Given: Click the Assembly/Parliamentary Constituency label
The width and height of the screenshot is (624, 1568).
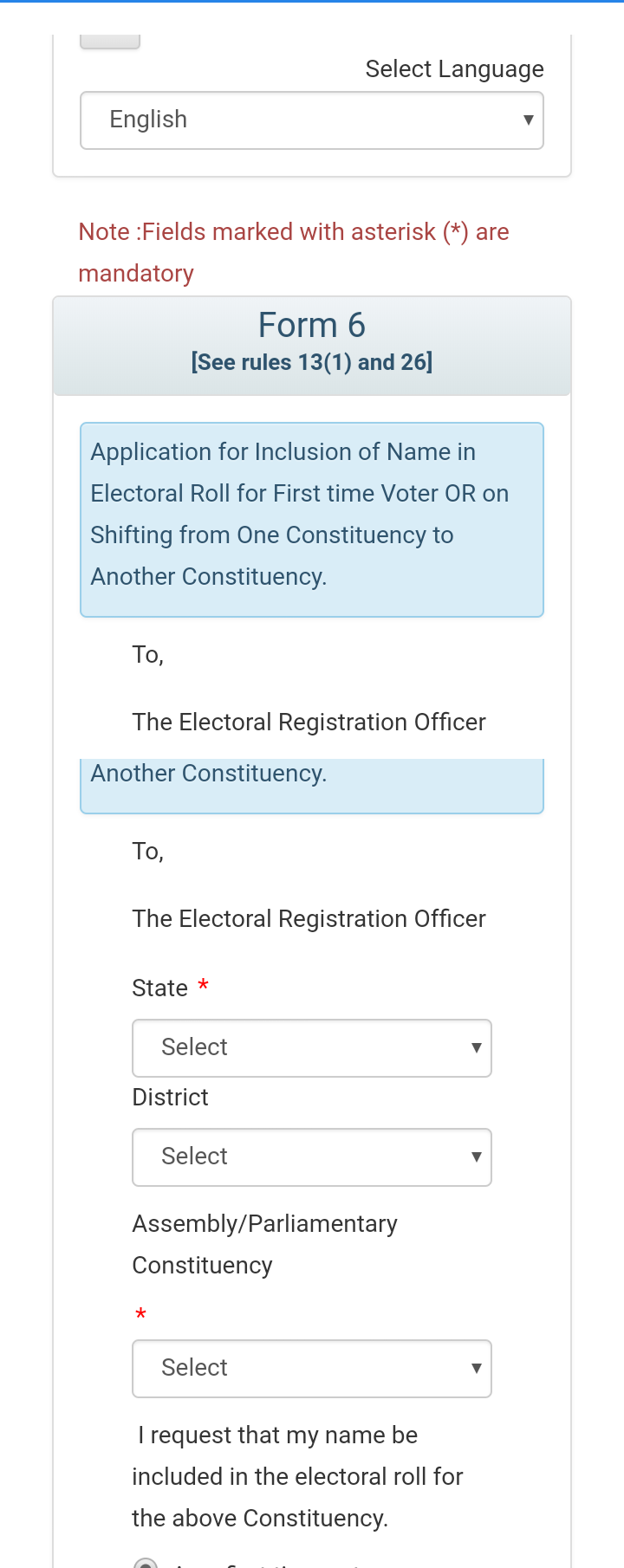Looking at the screenshot, I should tap(264, 1244).
